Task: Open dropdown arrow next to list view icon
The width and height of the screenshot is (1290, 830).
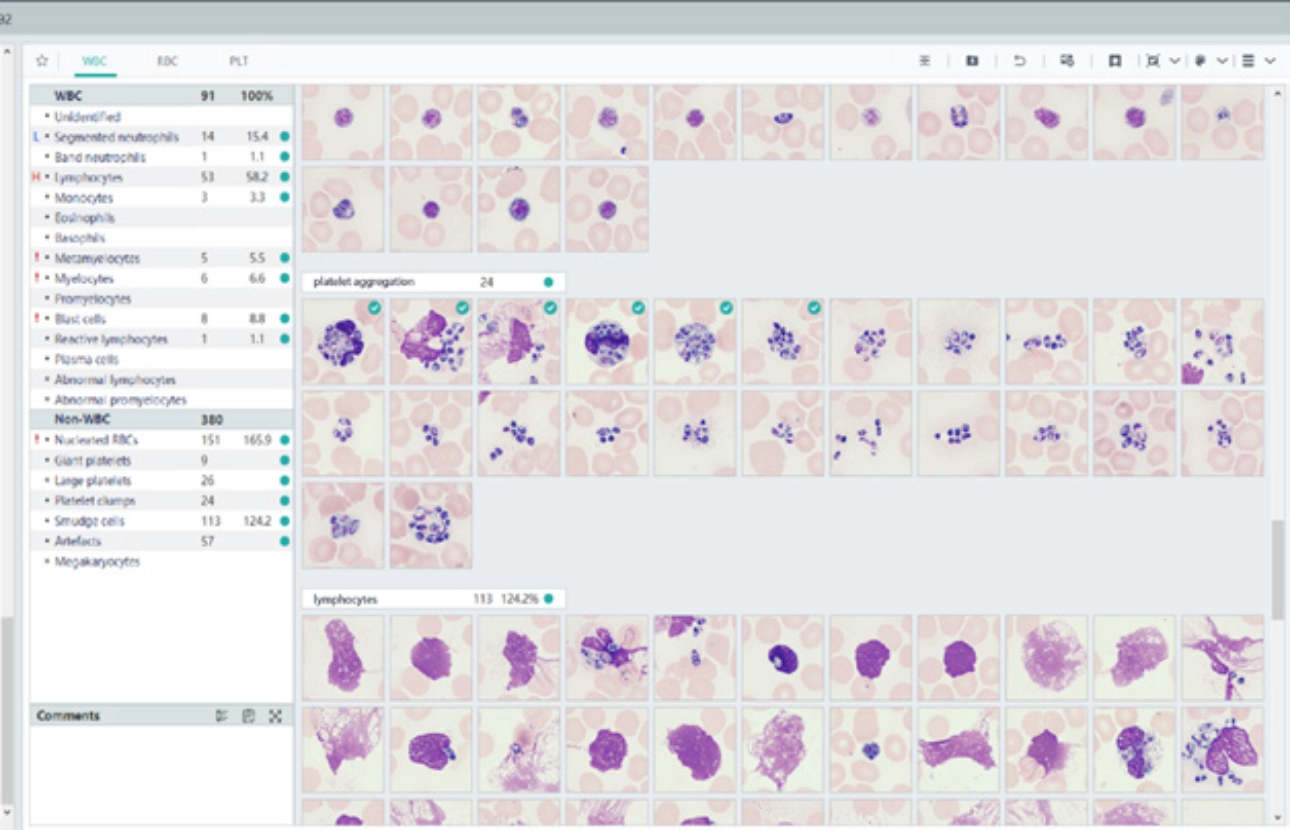Action: click(x=1270, y=61)
